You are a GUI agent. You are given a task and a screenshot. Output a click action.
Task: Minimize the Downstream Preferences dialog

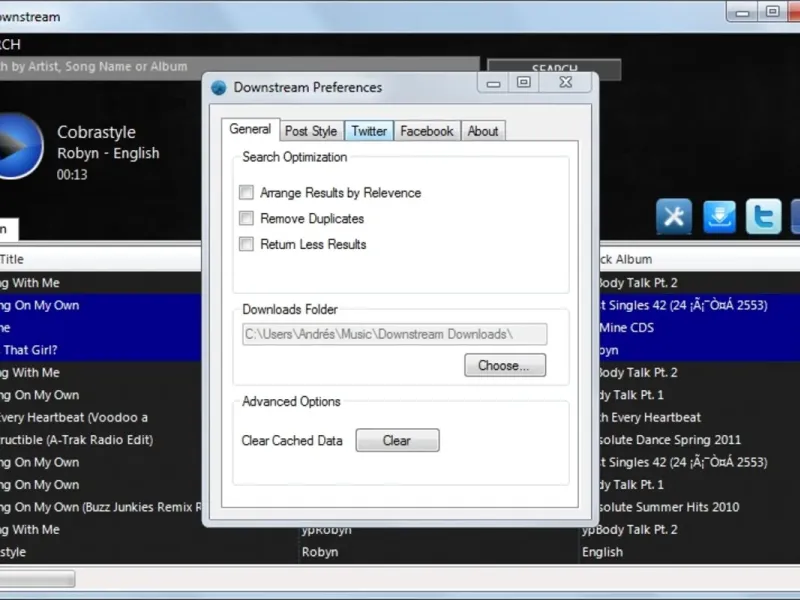(x=493, y=83)
